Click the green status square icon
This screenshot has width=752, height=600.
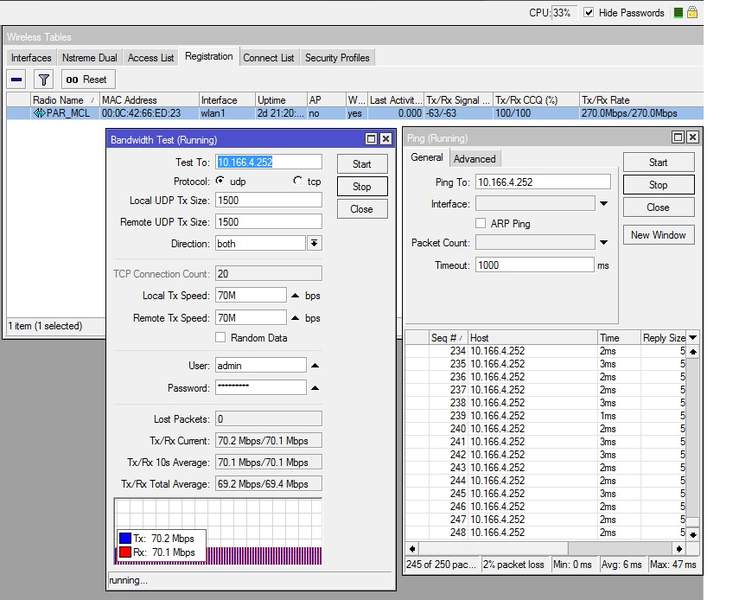(x=678, y=12)
